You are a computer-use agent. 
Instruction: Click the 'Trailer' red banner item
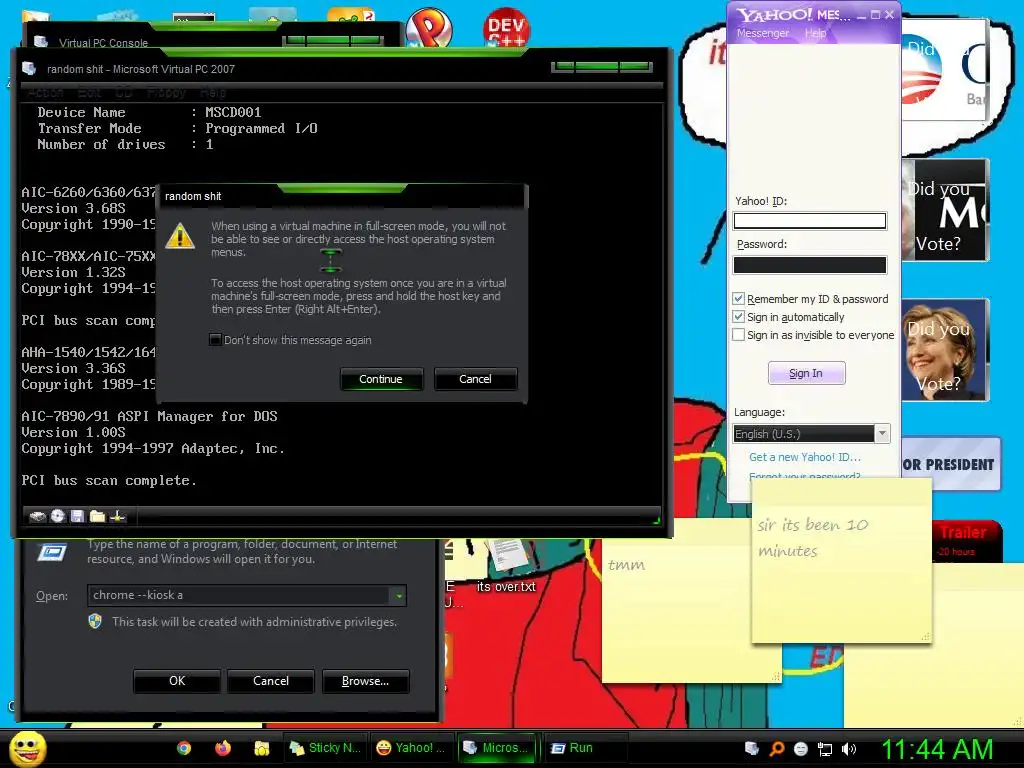[x=967, y=541]
